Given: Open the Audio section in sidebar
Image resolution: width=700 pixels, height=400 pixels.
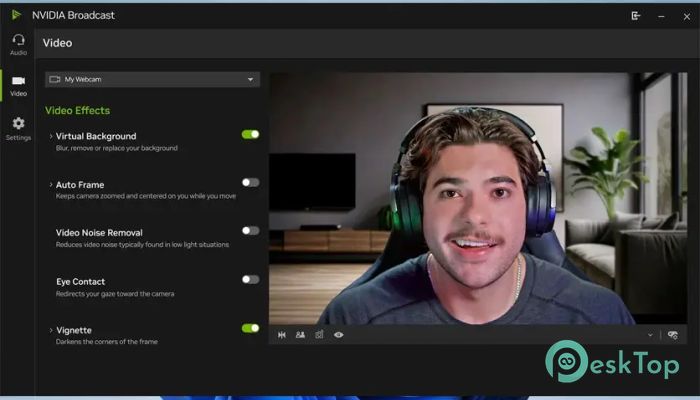Looking at the screenshot, I should tap(18, 45).
